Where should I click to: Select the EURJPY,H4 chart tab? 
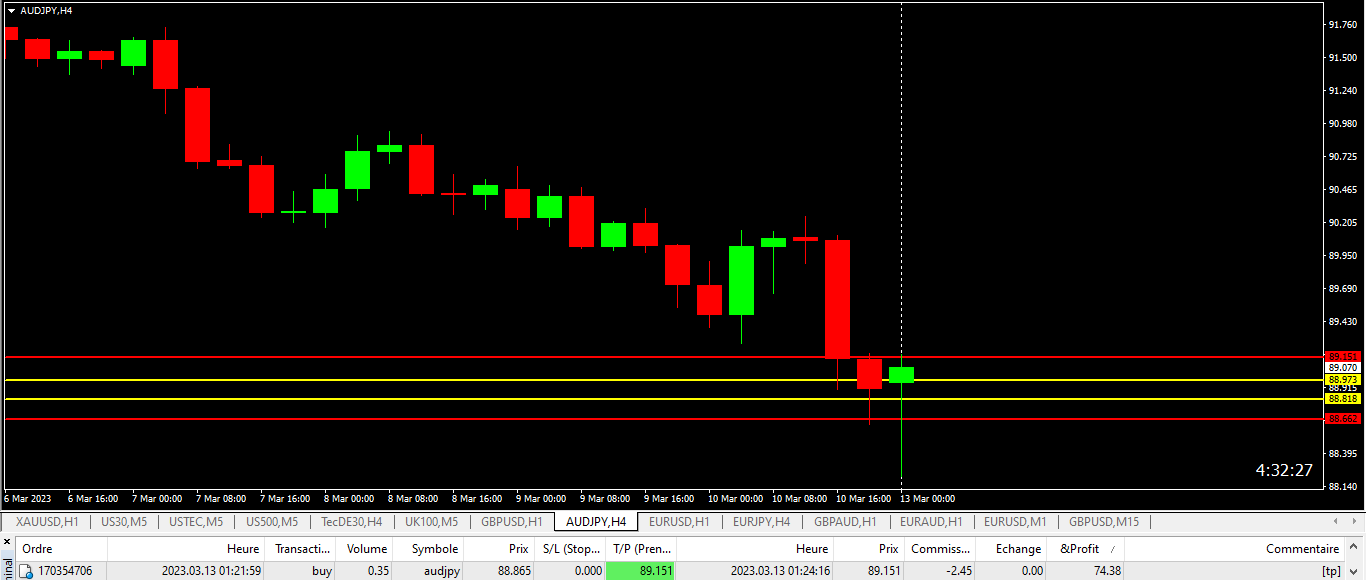pyautogui.click(x=761, y=522)
